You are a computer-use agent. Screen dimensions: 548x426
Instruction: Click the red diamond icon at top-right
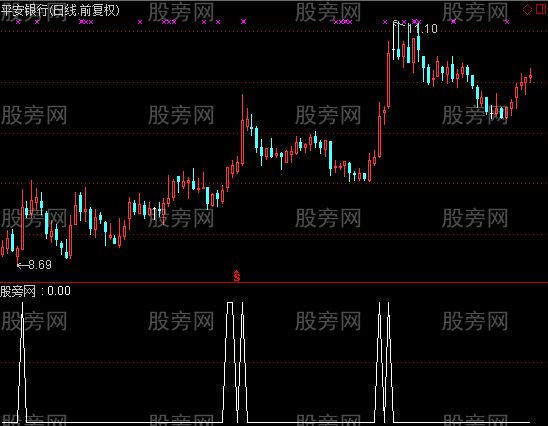pyautogui.click(x=527, y=9)
